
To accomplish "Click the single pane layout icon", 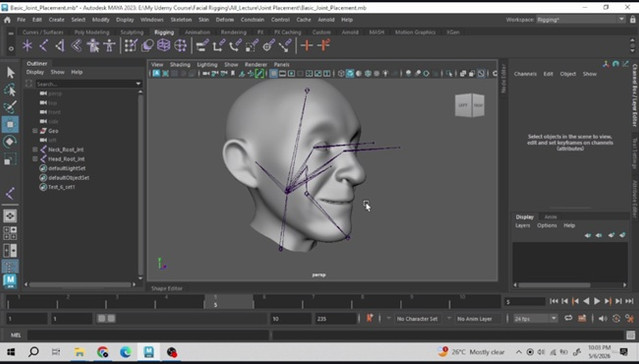I will (x=10, y=216).
